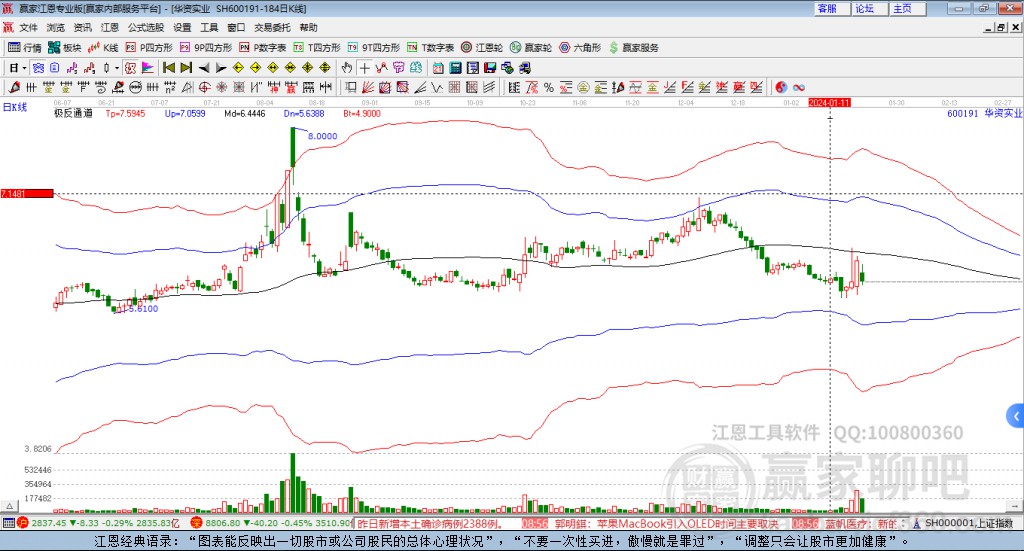Click the floppy disk save icon
This screenshot has width=1024, height=551.
[x=490, y=68]
